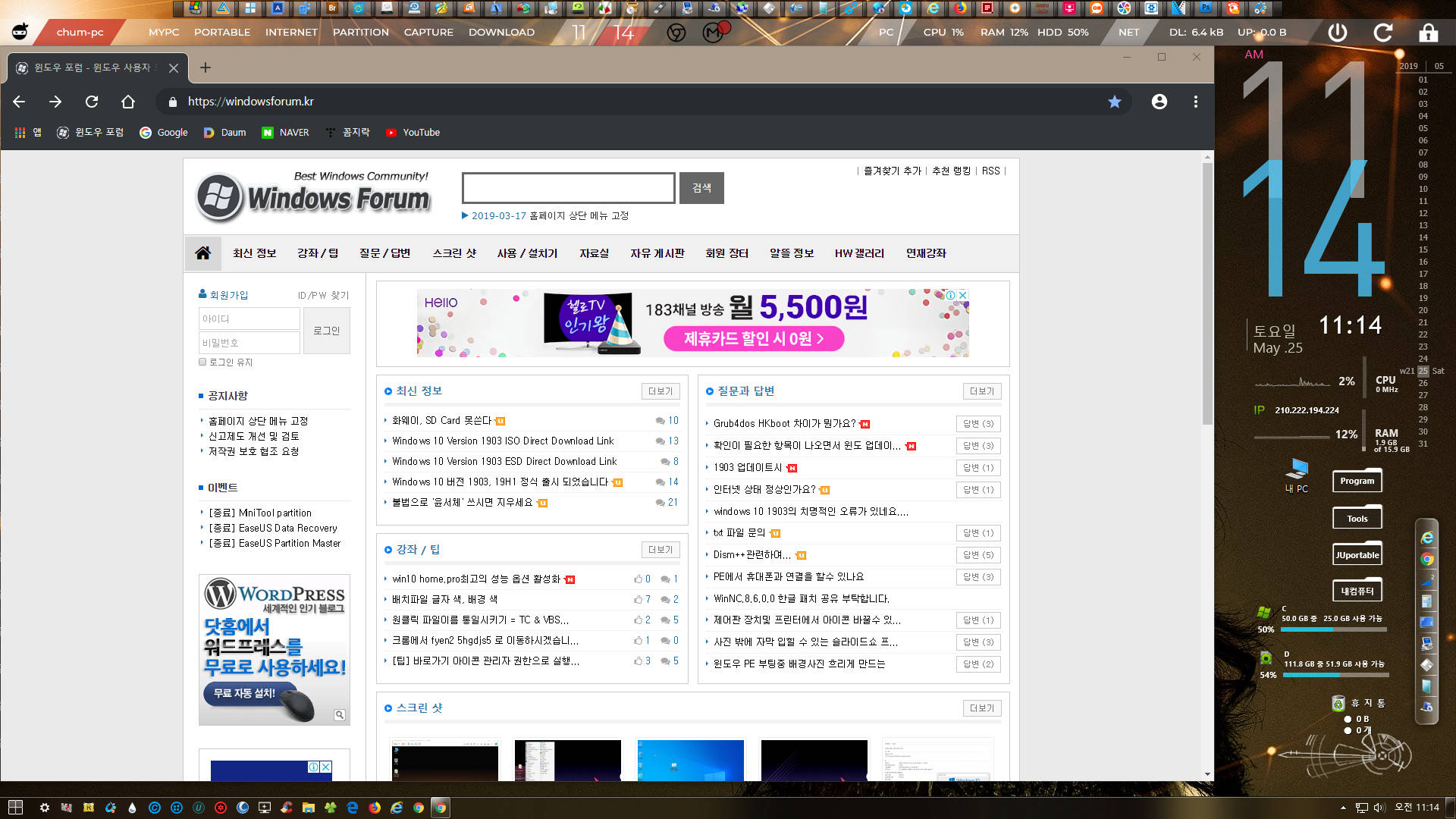Click the C drive usage bar
The height and width of the screenshot is (819, 1456).
[x=1334, y=629]
